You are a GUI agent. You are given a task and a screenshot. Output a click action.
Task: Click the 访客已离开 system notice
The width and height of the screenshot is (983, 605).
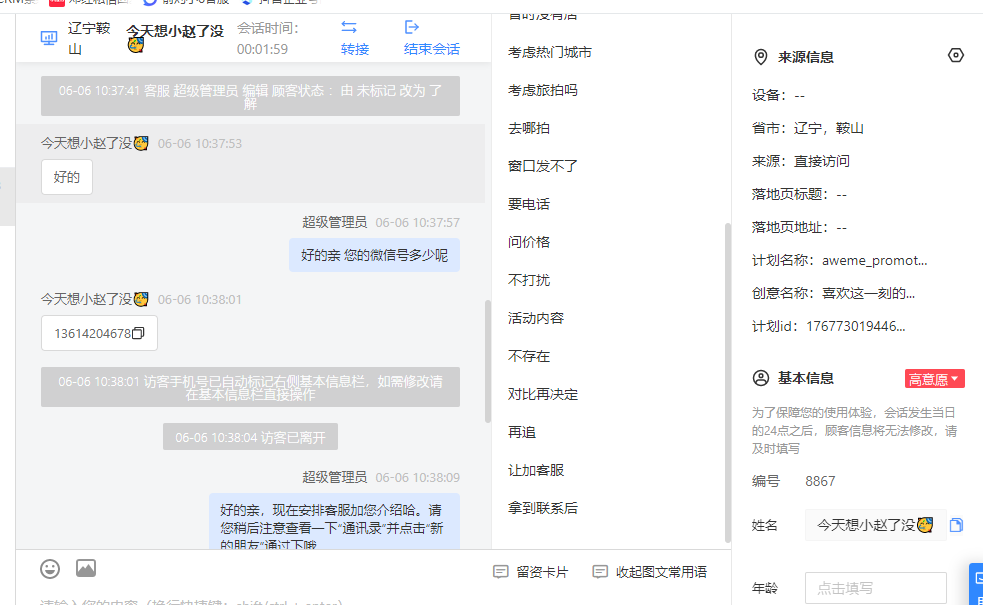(x=250, y=437)
